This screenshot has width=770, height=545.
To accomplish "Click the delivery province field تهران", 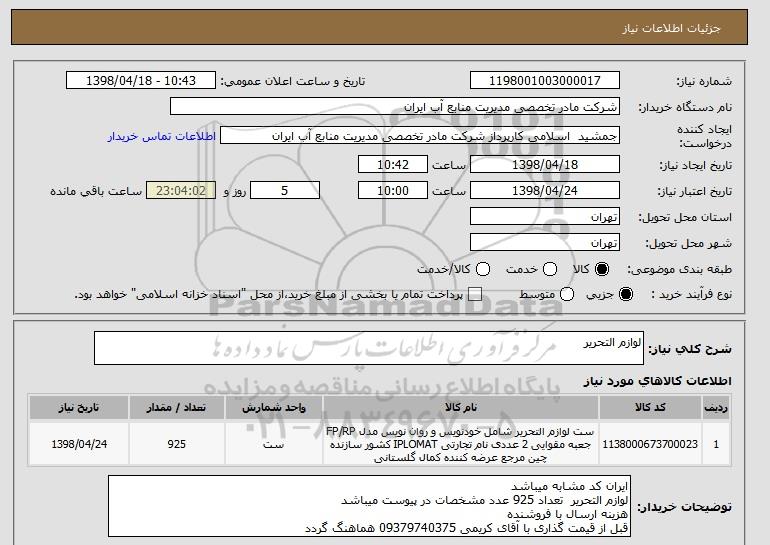I will (x=545, y=216).
